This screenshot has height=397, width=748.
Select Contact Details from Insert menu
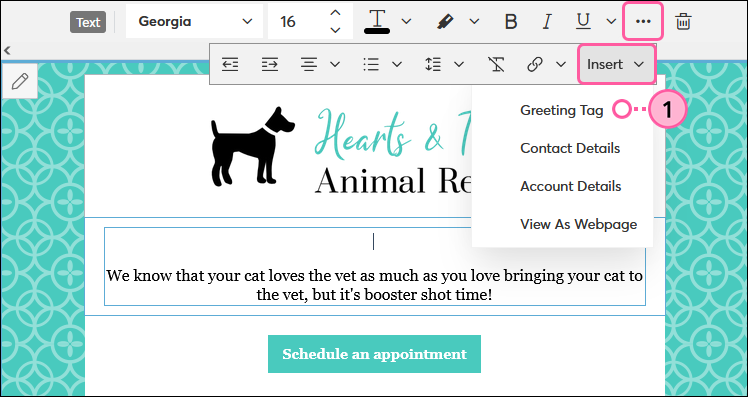[570, 148]
